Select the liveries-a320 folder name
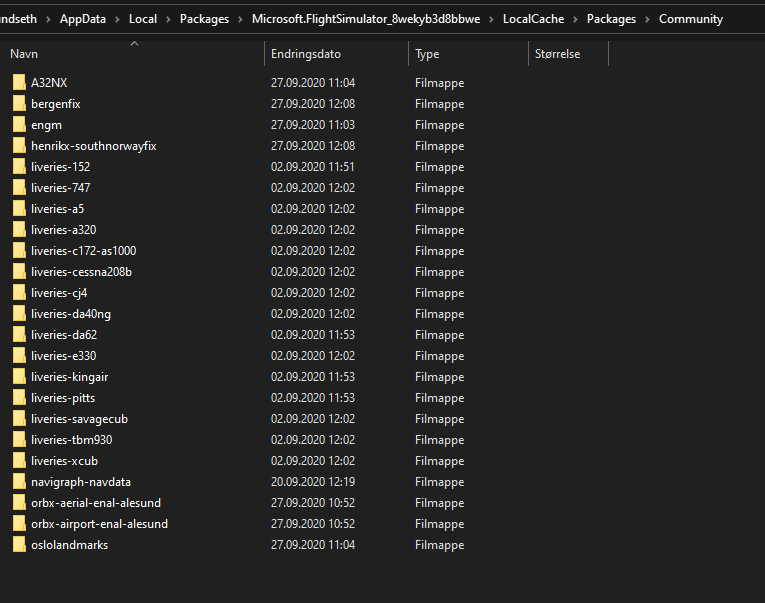This screenshot has width=765, height=603. [x=63, y=230]
